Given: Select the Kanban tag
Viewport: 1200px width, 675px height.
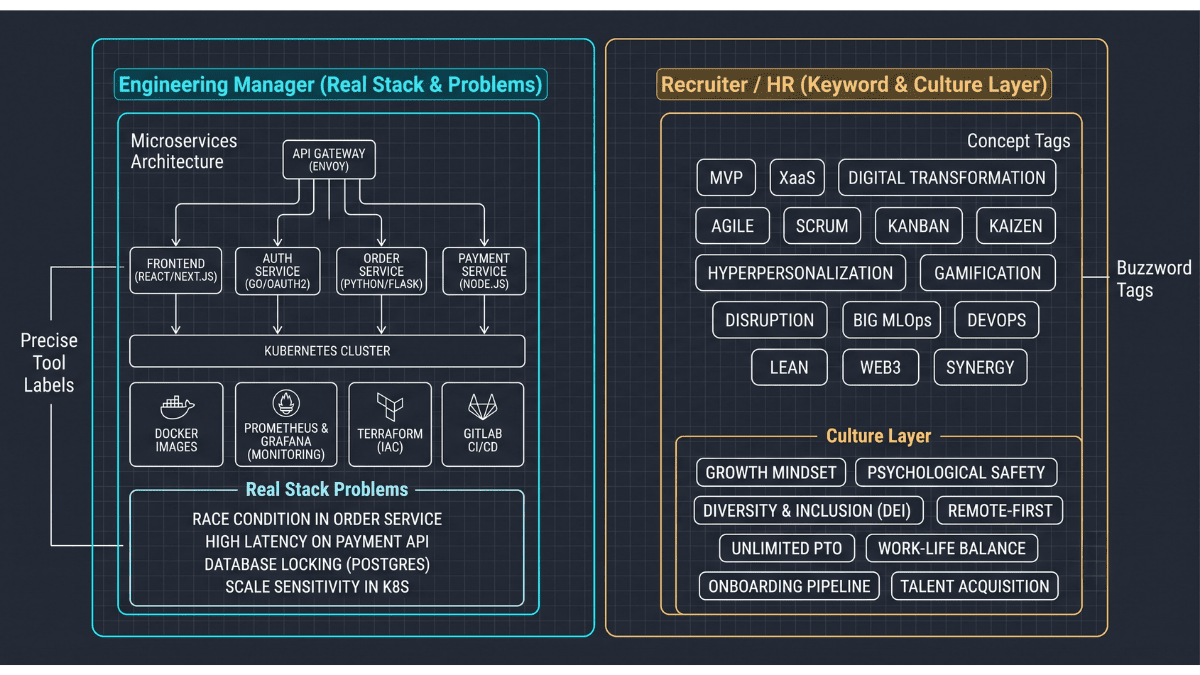Looking at the screenshot, I should click(x=919, y=226).
